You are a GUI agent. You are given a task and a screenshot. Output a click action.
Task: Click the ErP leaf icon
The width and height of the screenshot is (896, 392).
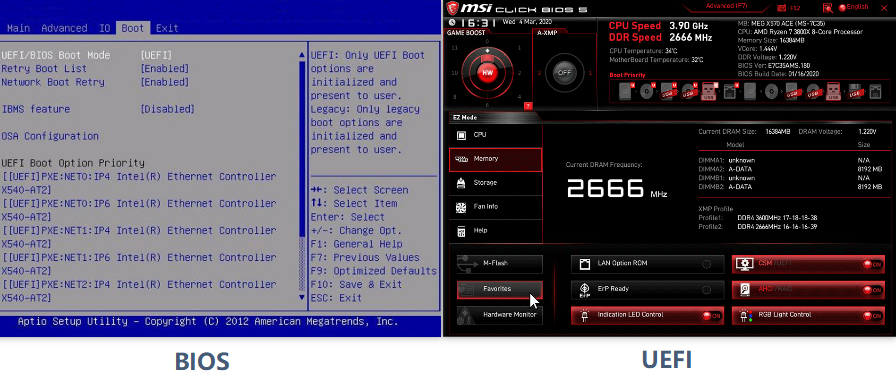[585, 290]
